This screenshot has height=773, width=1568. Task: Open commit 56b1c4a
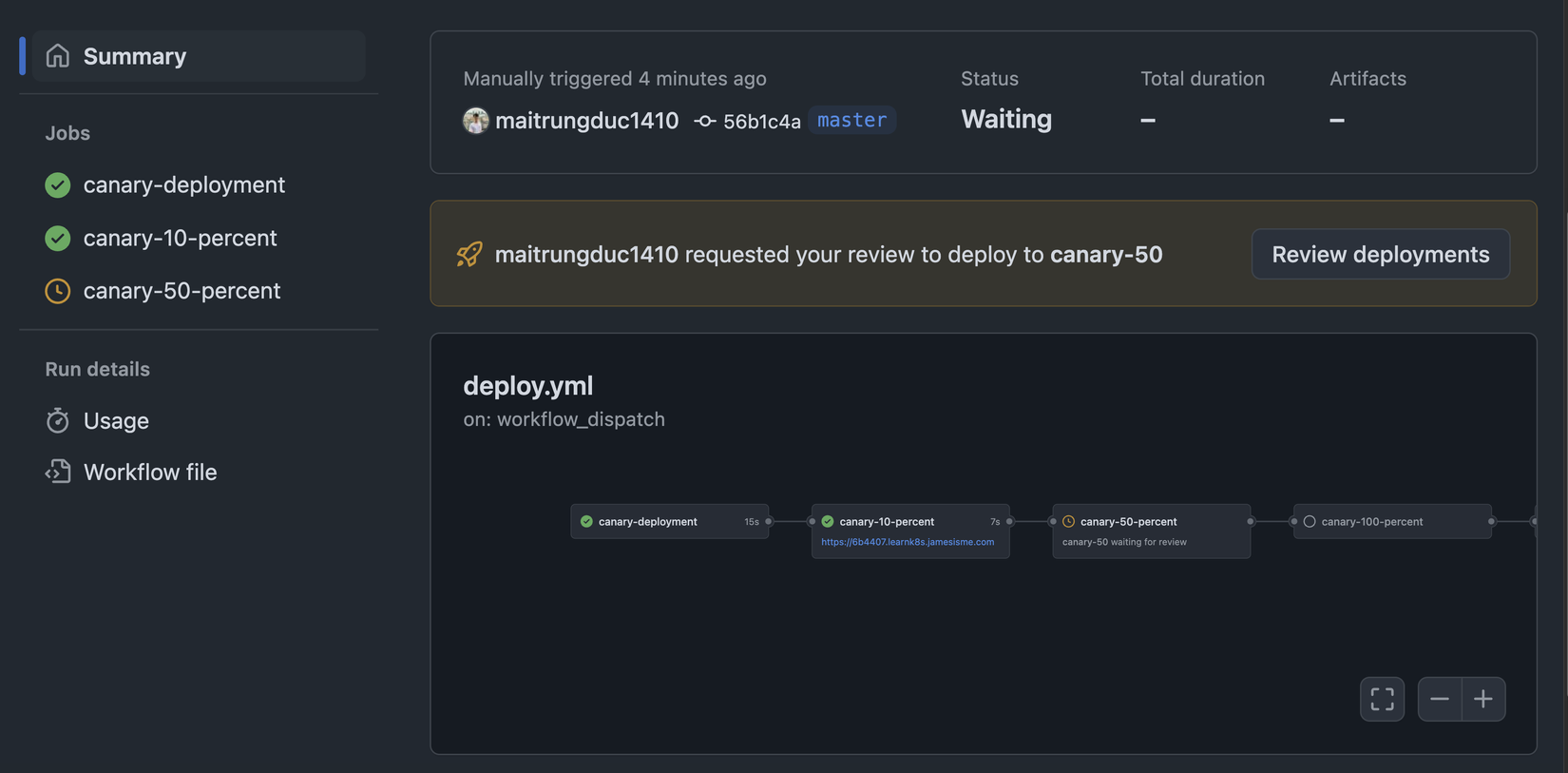(x=761, y=121)
